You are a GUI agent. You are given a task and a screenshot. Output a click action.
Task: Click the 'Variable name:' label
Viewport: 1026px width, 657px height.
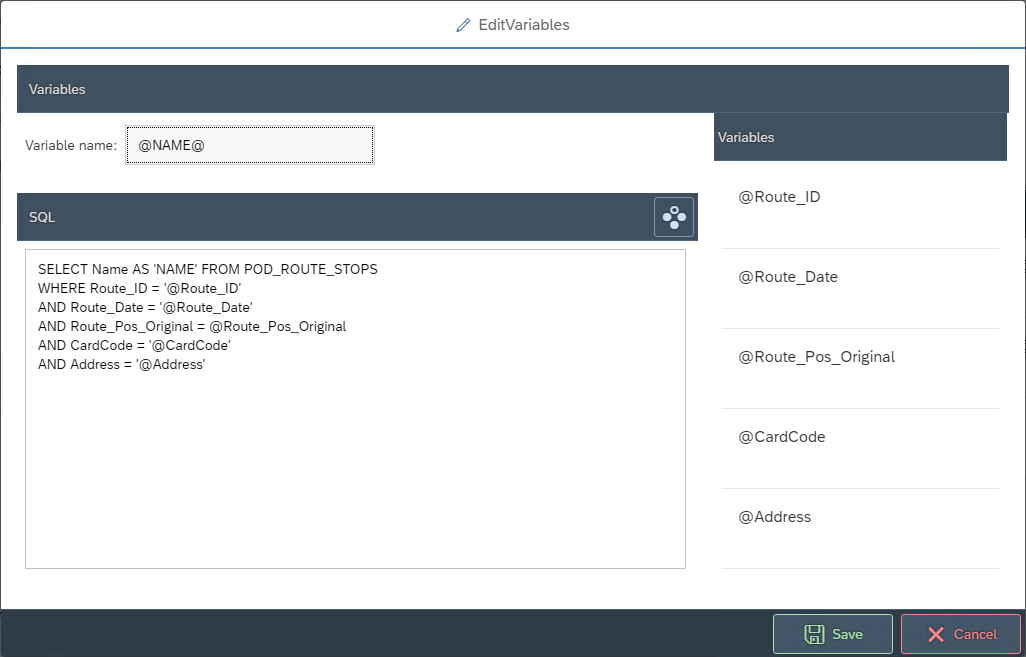coord(71,146)
